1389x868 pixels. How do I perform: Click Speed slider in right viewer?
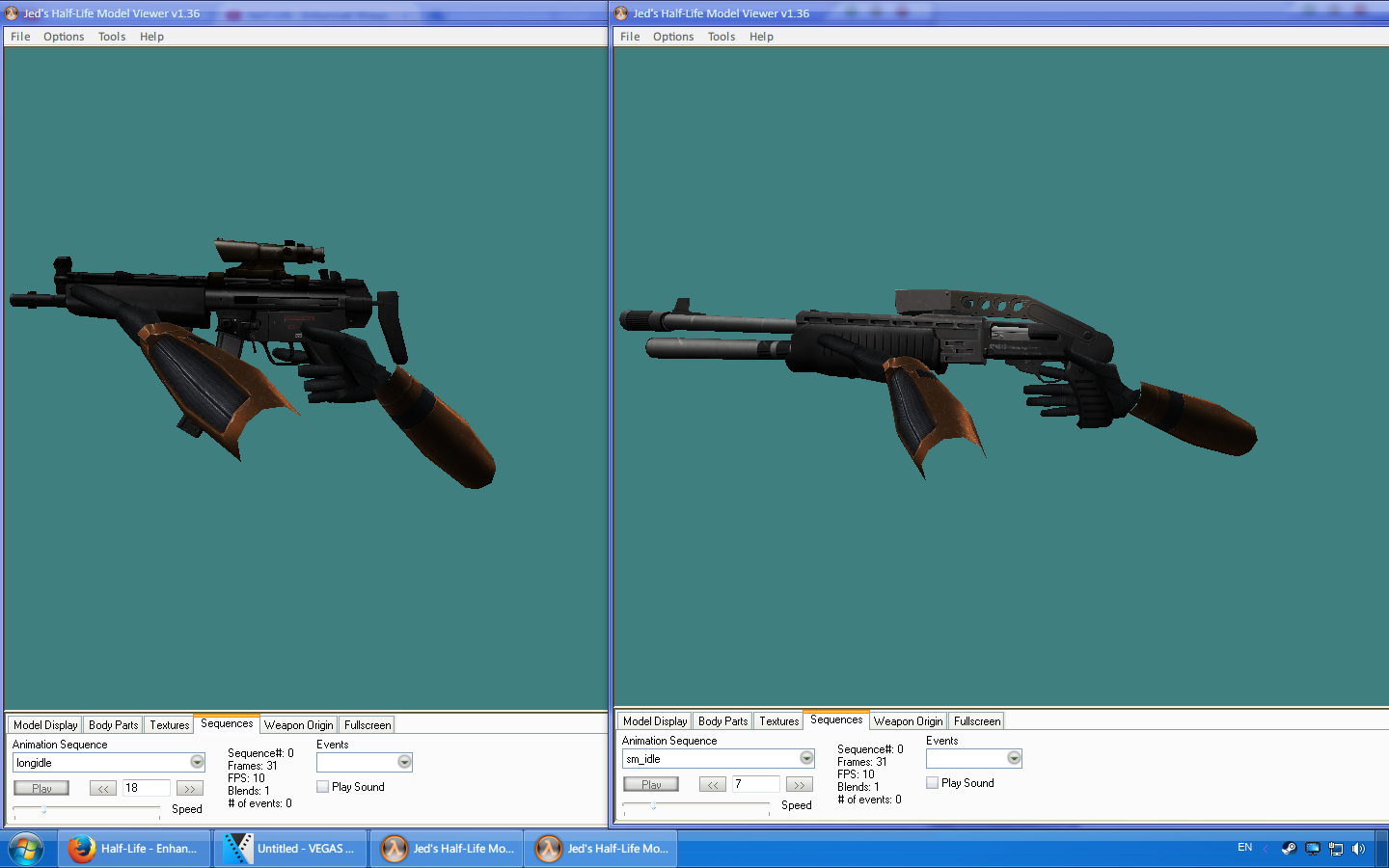pos(696,806)
